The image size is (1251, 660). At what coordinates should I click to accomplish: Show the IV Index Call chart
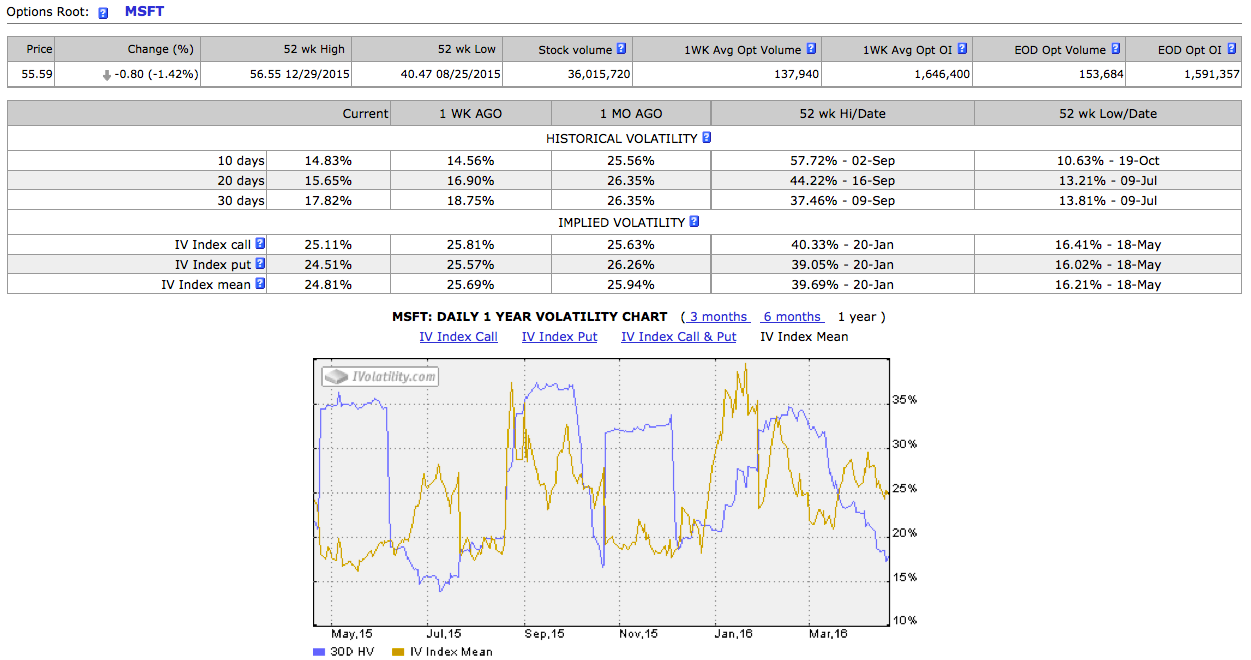pyautogui.click(x=459, y=337)
